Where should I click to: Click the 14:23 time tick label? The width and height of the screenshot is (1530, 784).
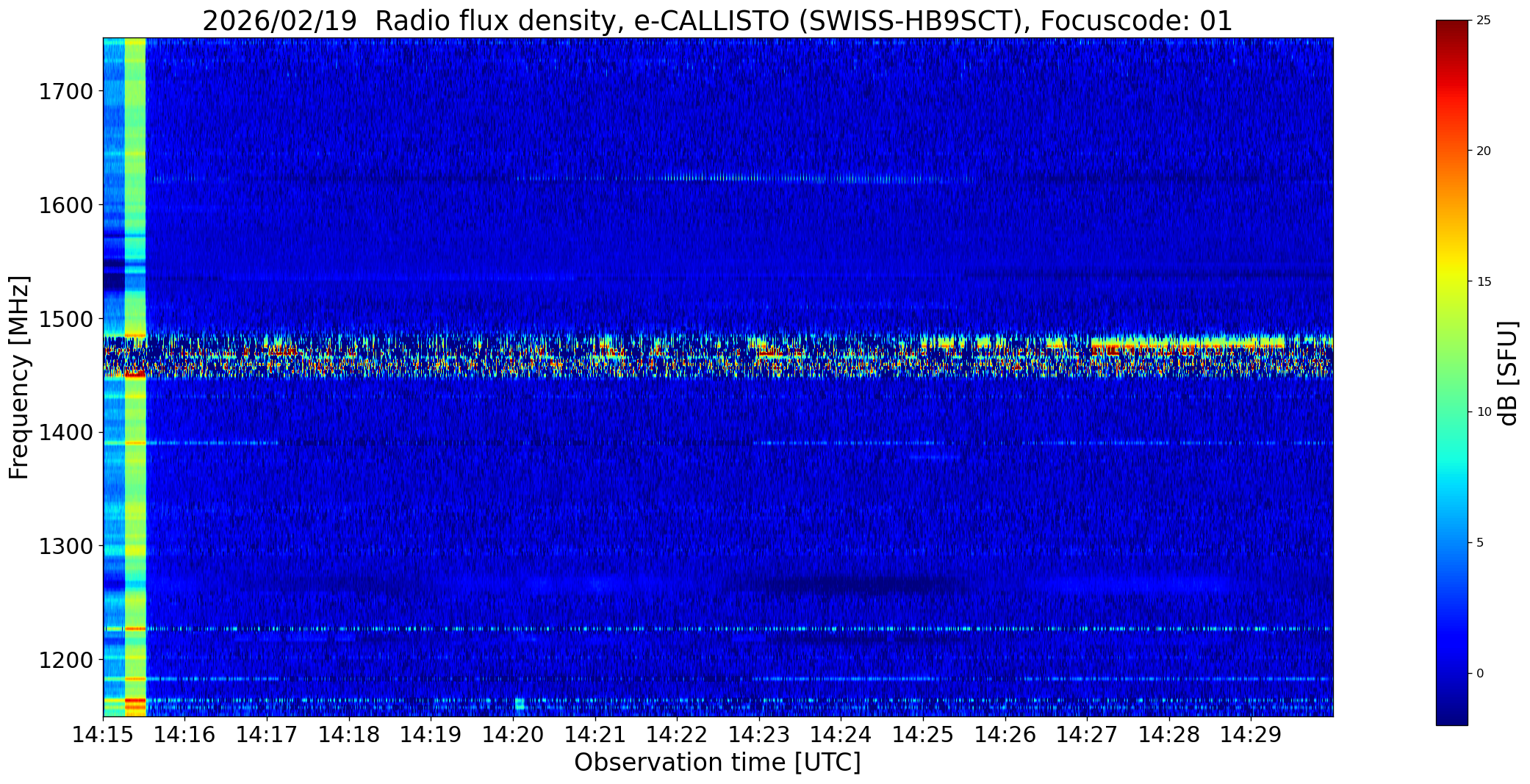pos(759,734)
